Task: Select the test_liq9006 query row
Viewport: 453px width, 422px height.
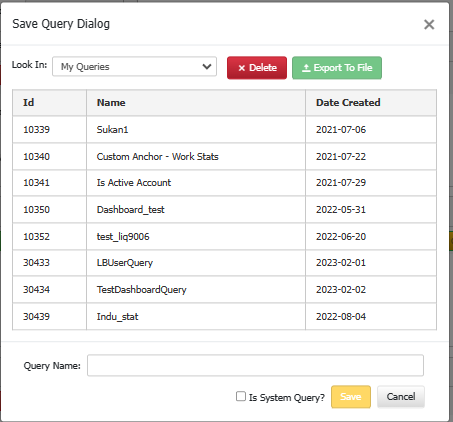Action: point(224,236)
